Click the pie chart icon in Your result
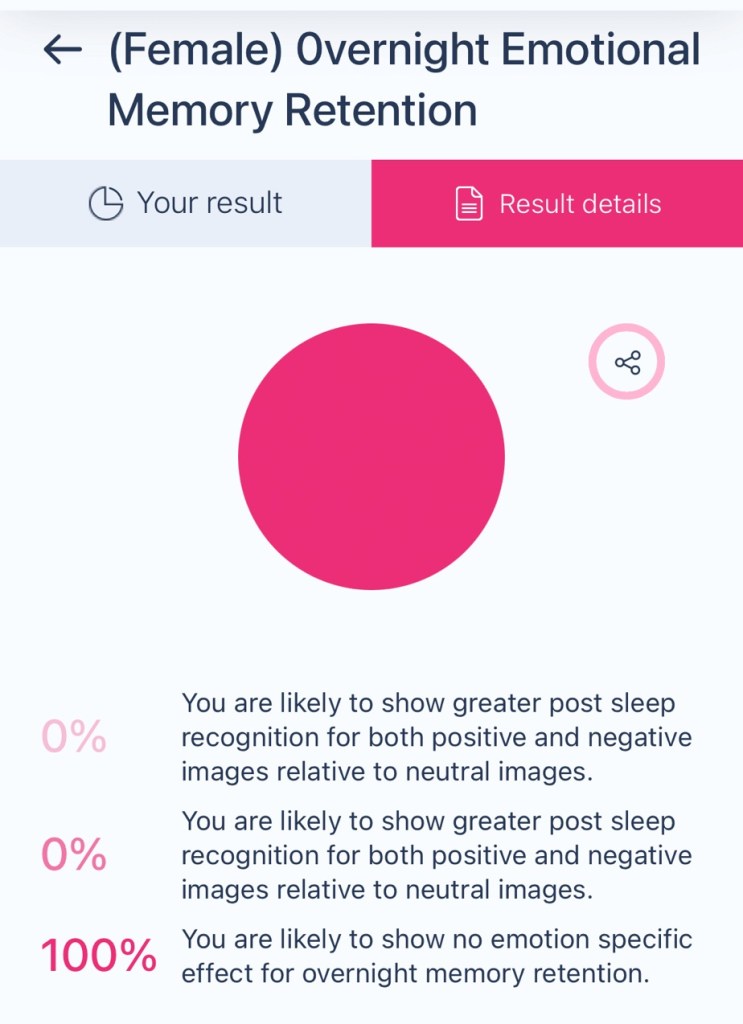Image resolution: width=743 pixels, height=1024 pixels. (x=105, y=204)
